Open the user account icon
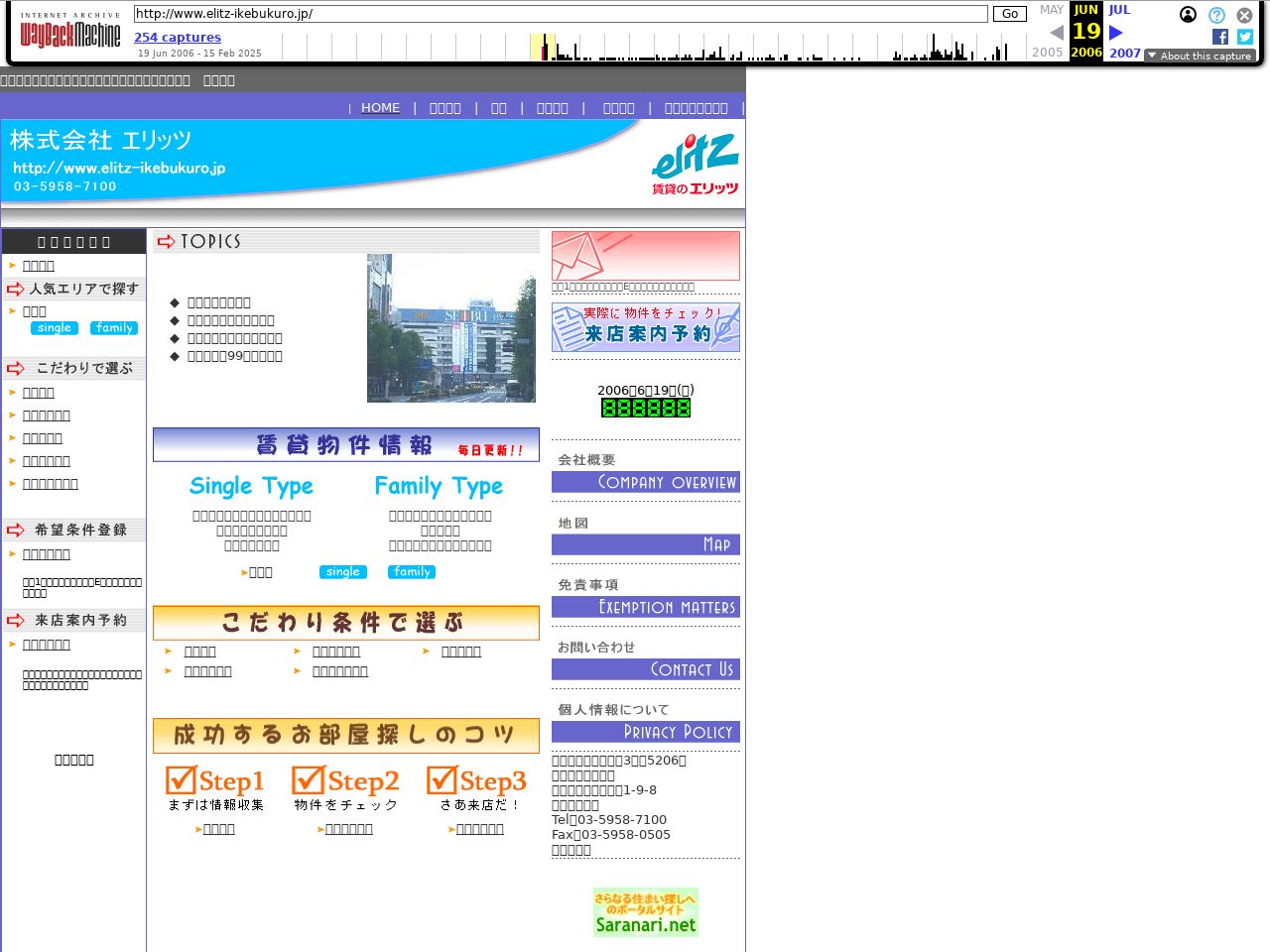The image size is (1270, 952). (1188, 15)
